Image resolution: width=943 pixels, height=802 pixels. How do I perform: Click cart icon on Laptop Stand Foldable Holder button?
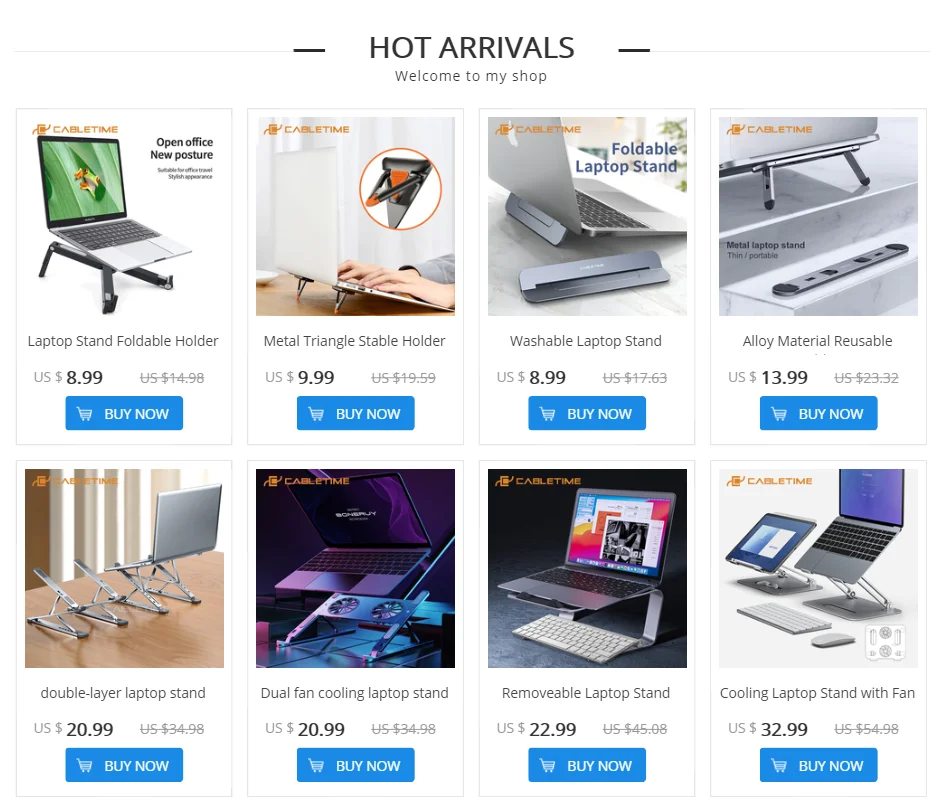[85, 414]
